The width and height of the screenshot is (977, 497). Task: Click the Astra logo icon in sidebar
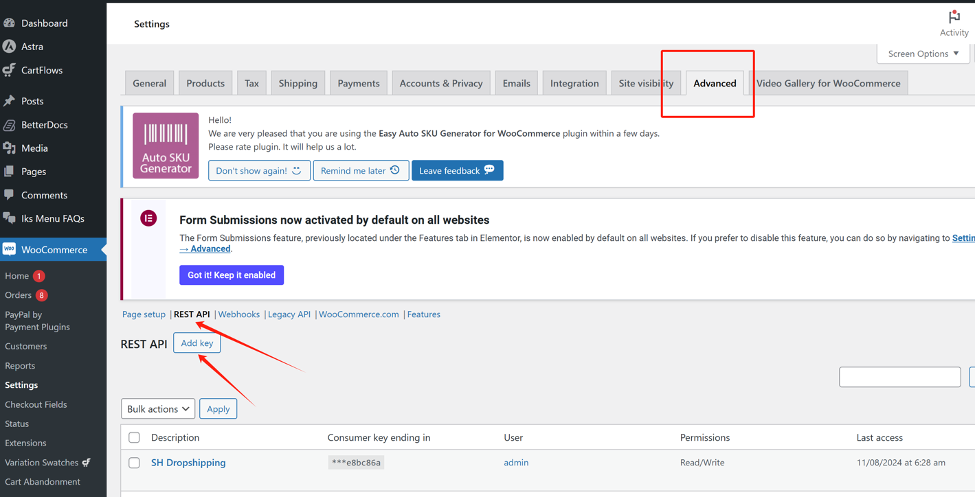pos(9,46)
